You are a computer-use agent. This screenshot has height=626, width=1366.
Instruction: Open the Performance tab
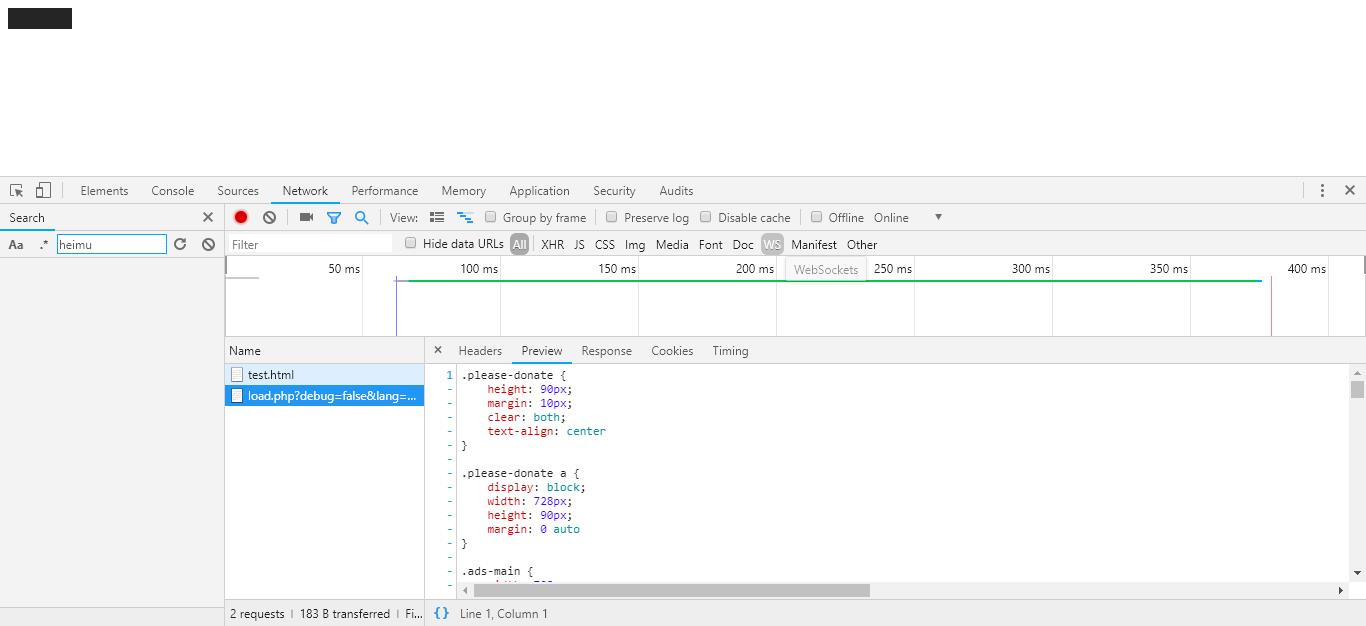(x=385, y=190)
